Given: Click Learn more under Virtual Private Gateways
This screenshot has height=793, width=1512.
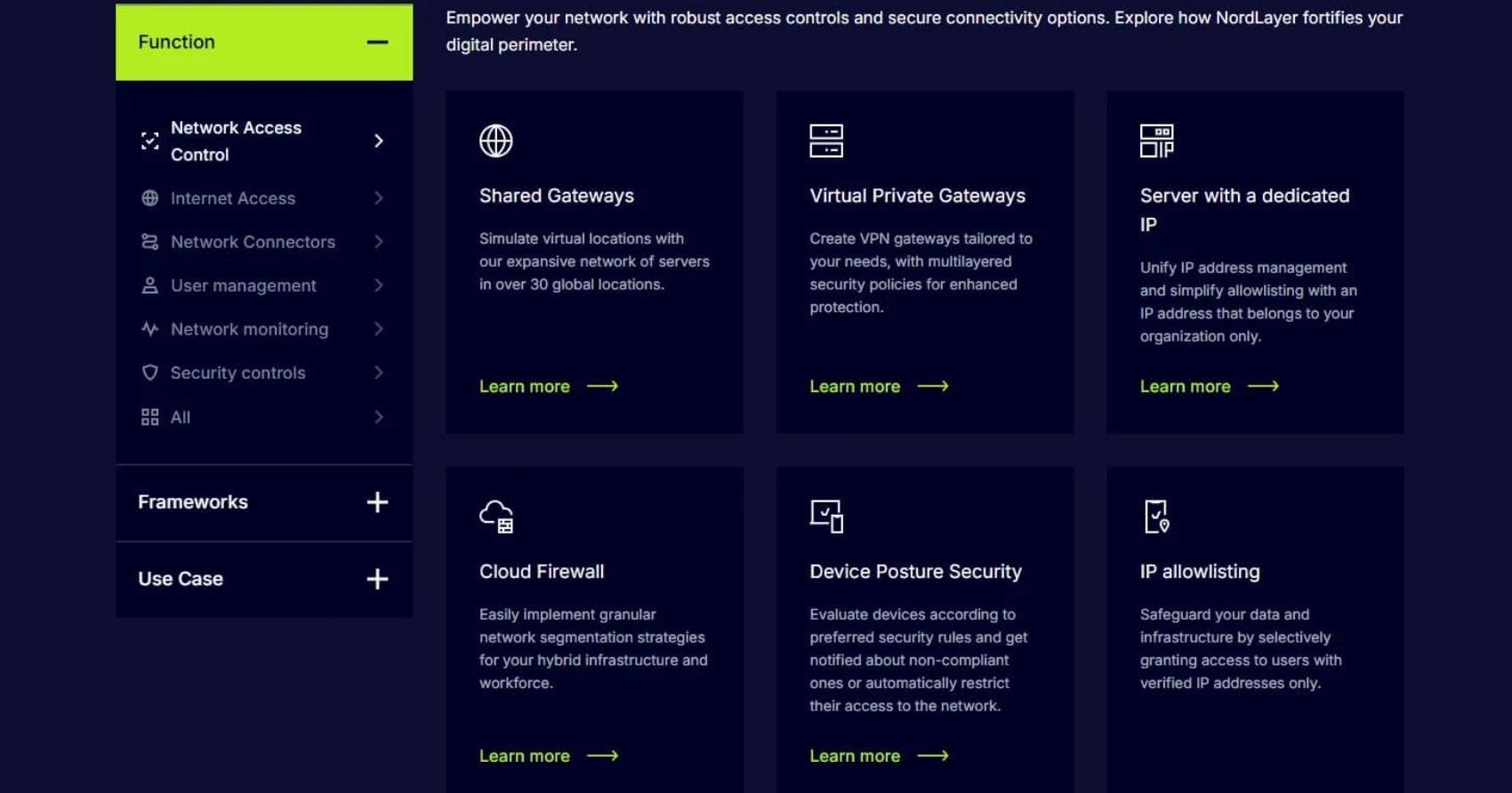Looking at the screenshot, I should 879,387.
